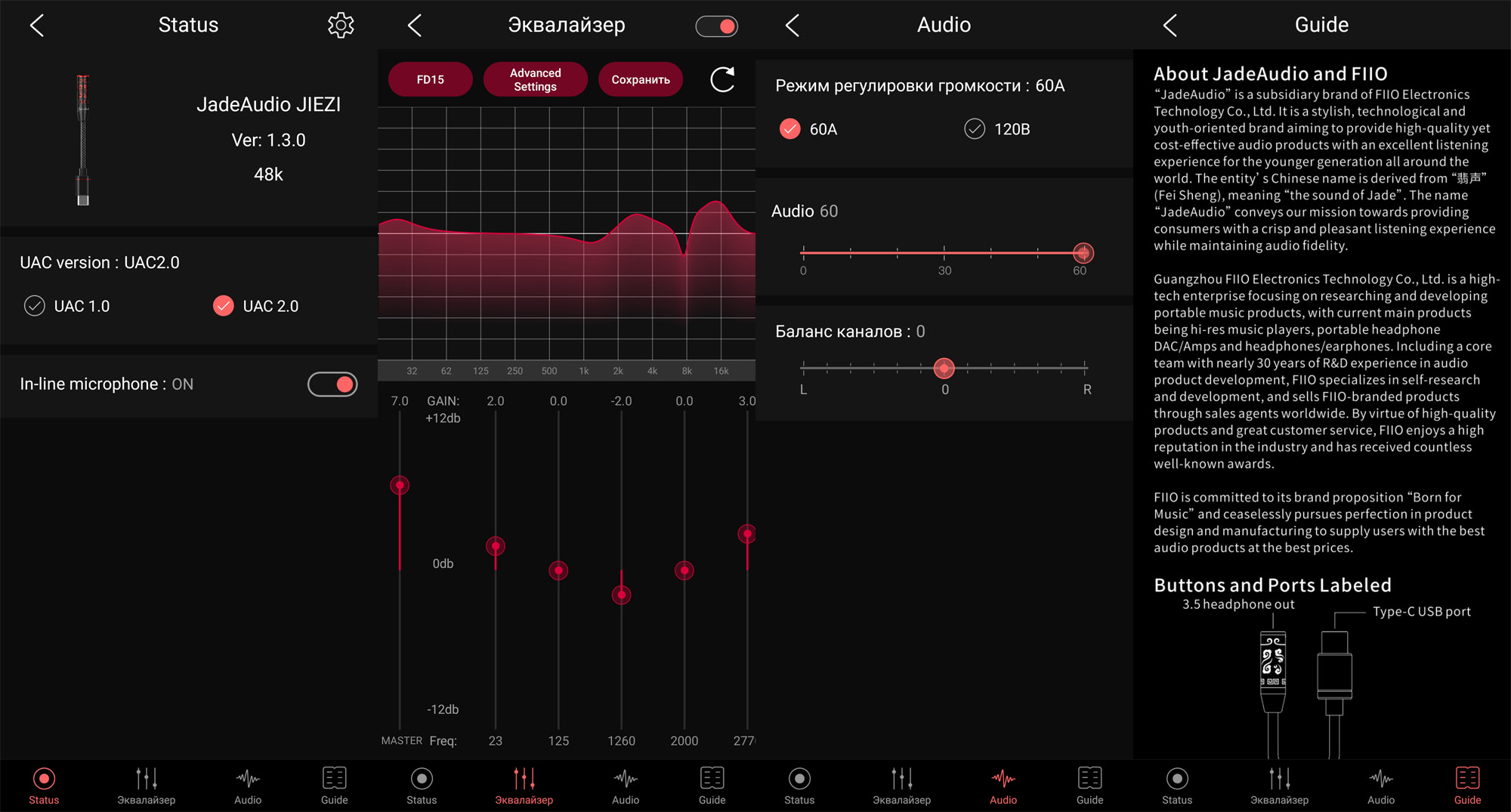Open Audio tab from Status screen's bottom bar
The image size is (1511, 812).
pos(248,786)
